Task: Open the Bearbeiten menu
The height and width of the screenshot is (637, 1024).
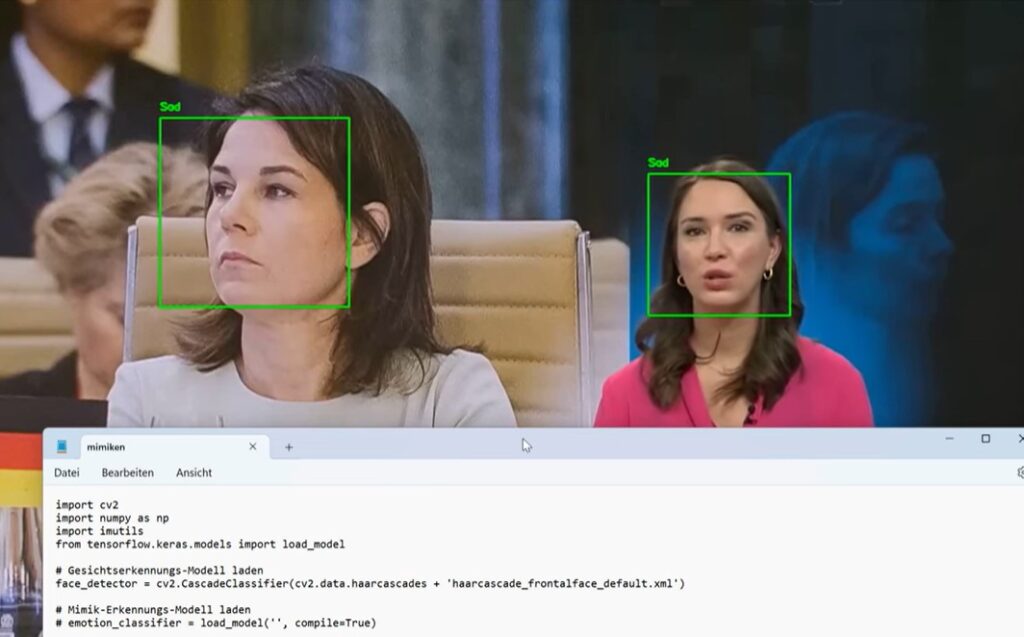Action: pos(127,472)
